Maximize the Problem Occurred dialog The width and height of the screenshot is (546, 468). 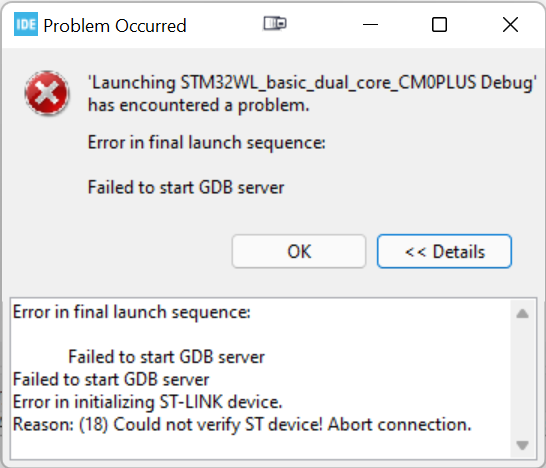tap(439, 25)
